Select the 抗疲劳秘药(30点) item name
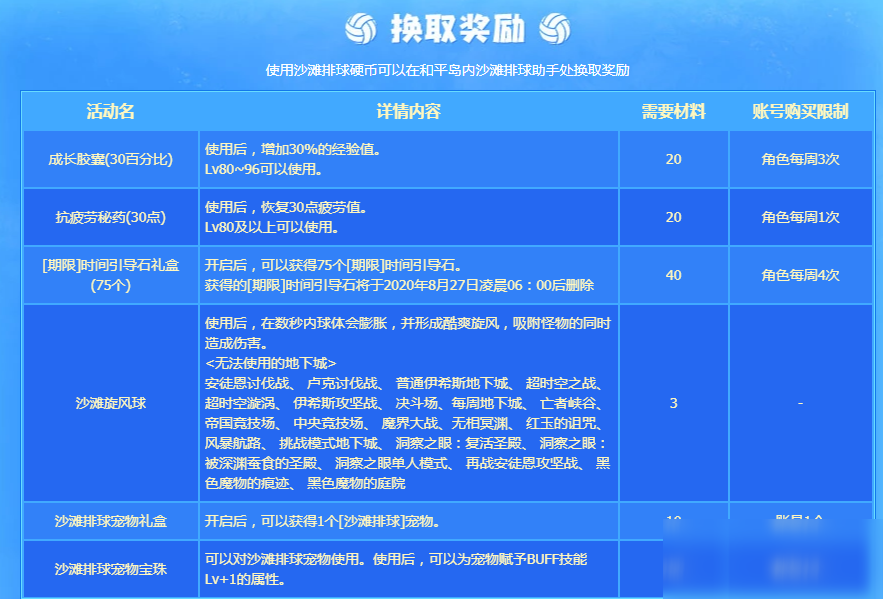Screen dimensions: 883x599 coord(110,217)
